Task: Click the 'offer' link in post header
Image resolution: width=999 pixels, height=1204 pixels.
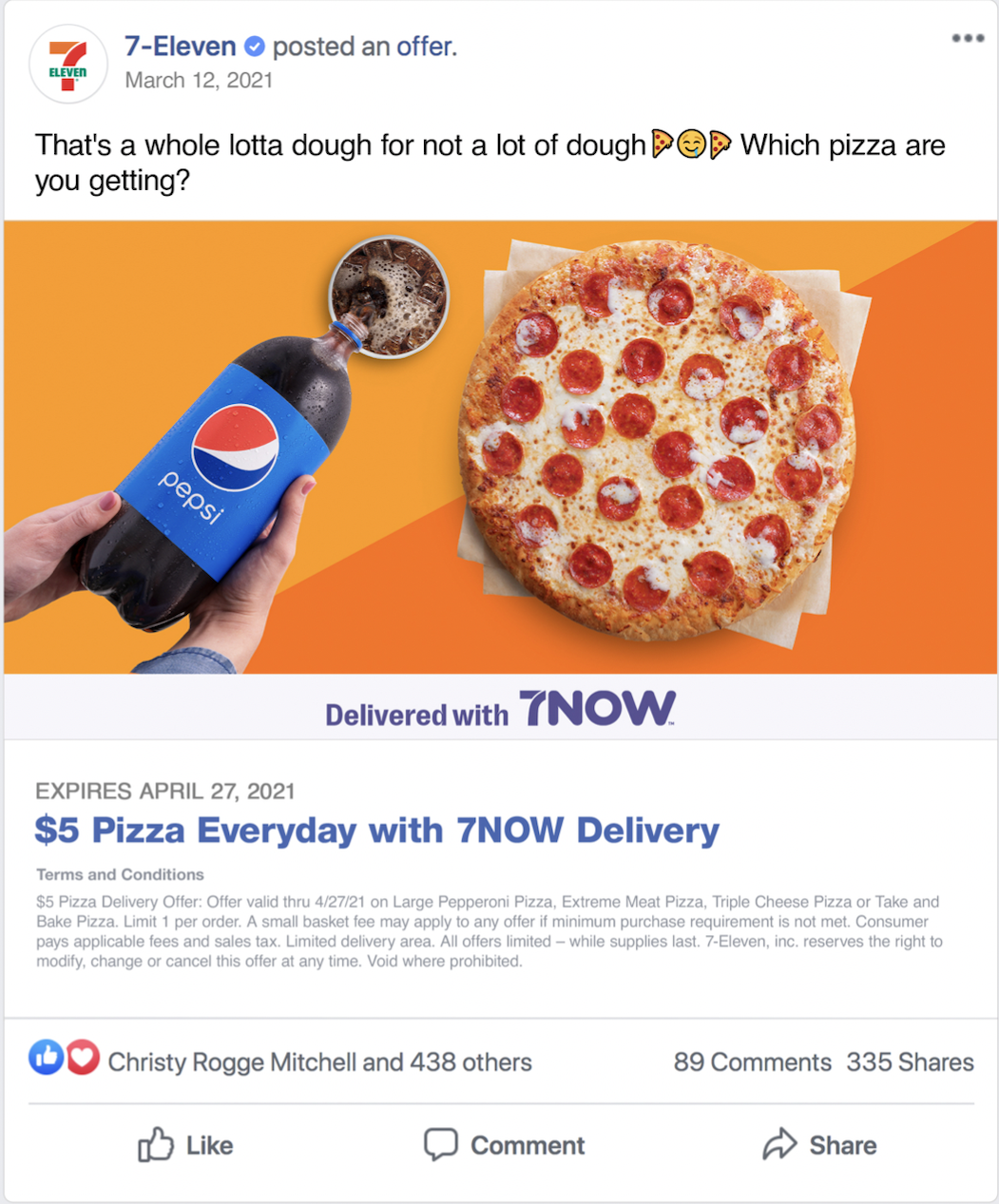Action: pyautogui.click(x=425, y=46)
